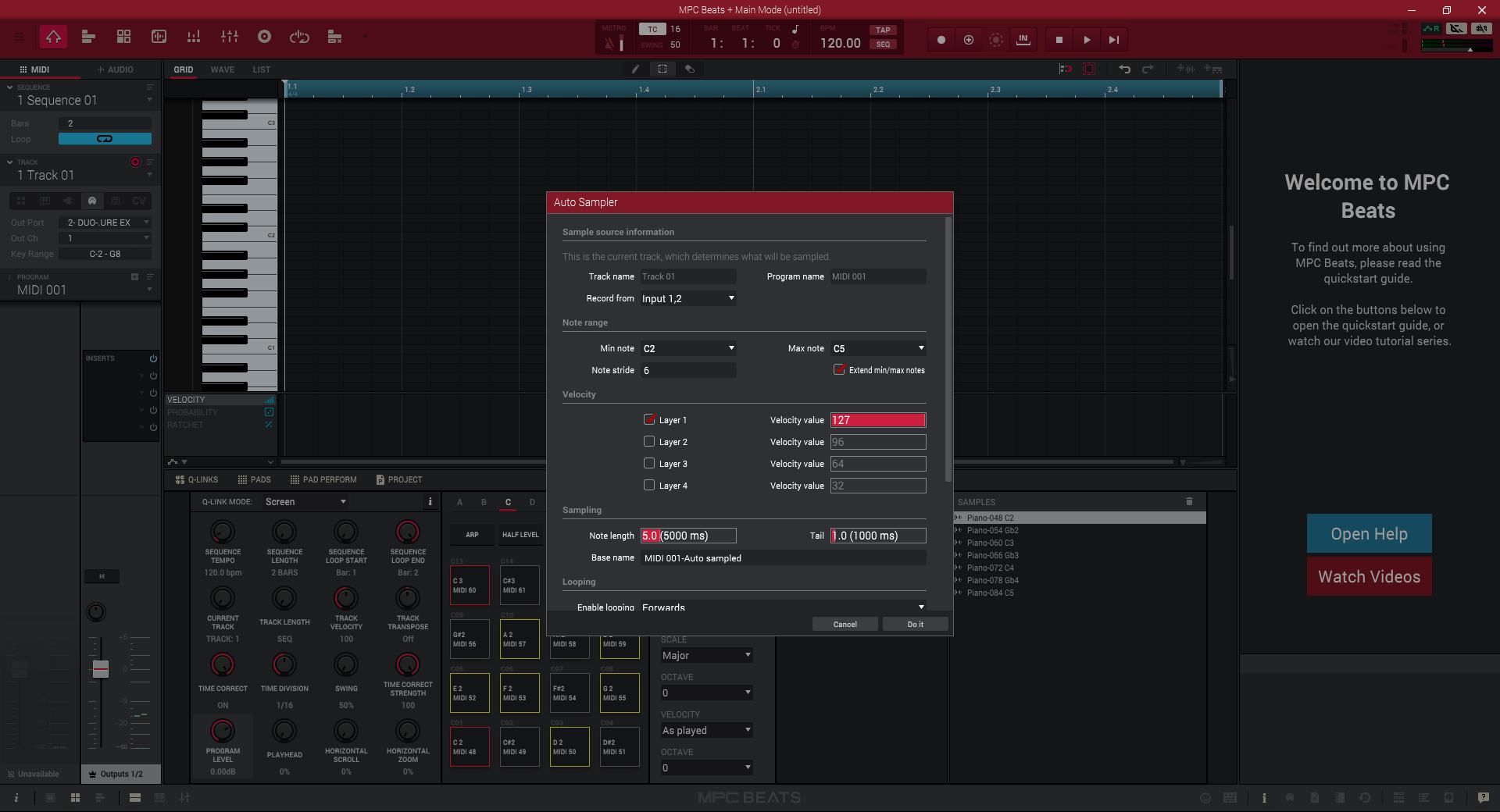
Task: Start playback with the Play button
Action: (x=1087, y=40)
